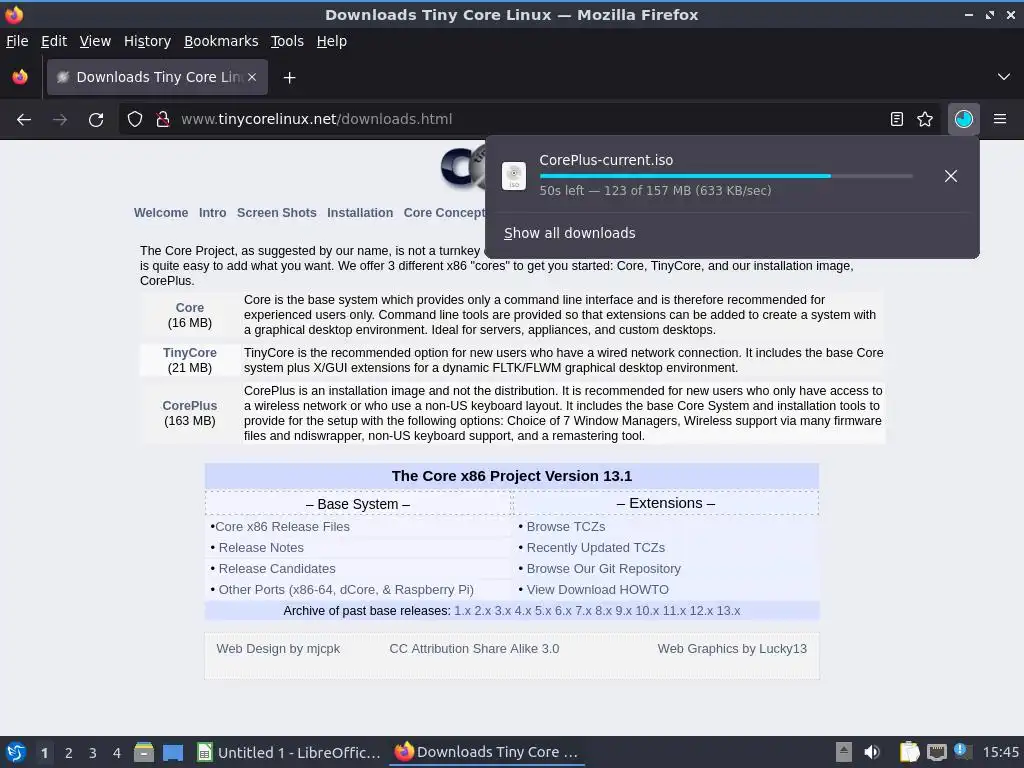The image size is (1024, 768).
Task: Open the 1.x archive release link
Action: tap(462, 611)
